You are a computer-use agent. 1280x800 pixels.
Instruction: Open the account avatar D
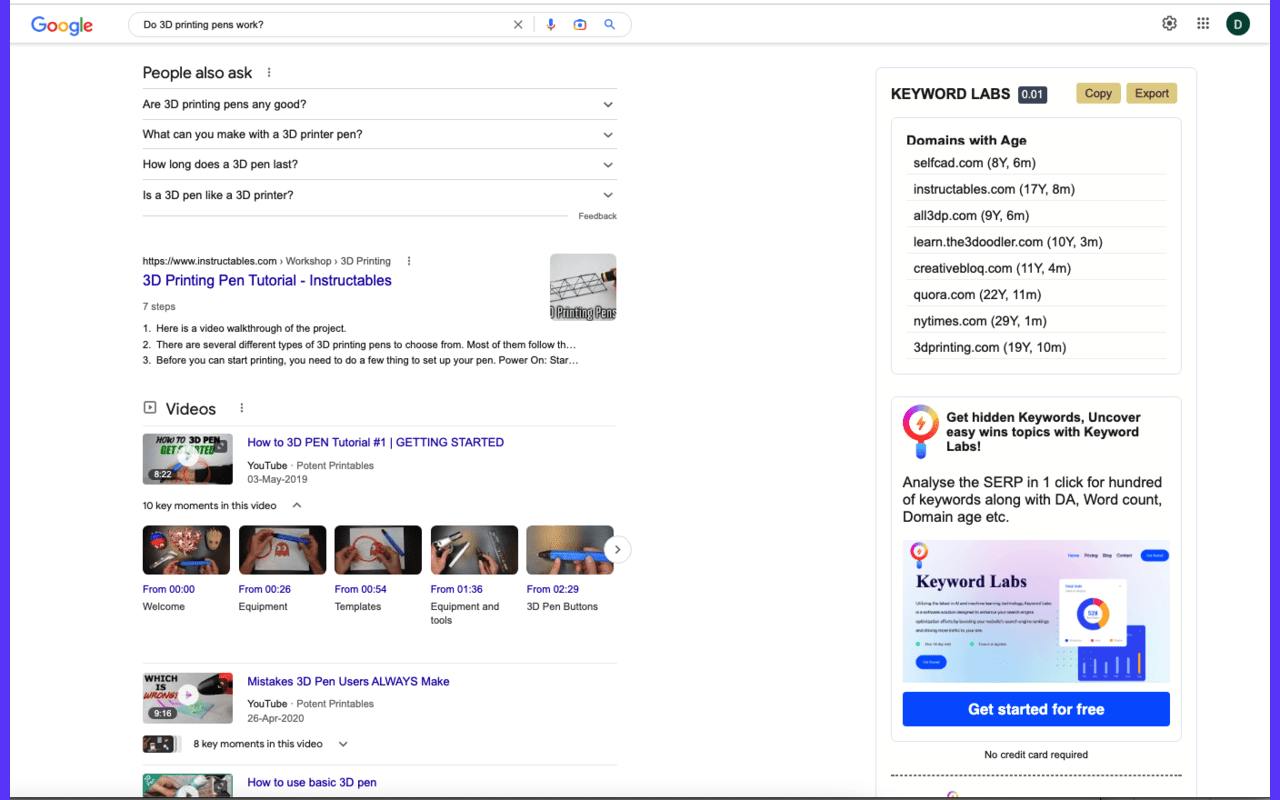[1238, 24]
